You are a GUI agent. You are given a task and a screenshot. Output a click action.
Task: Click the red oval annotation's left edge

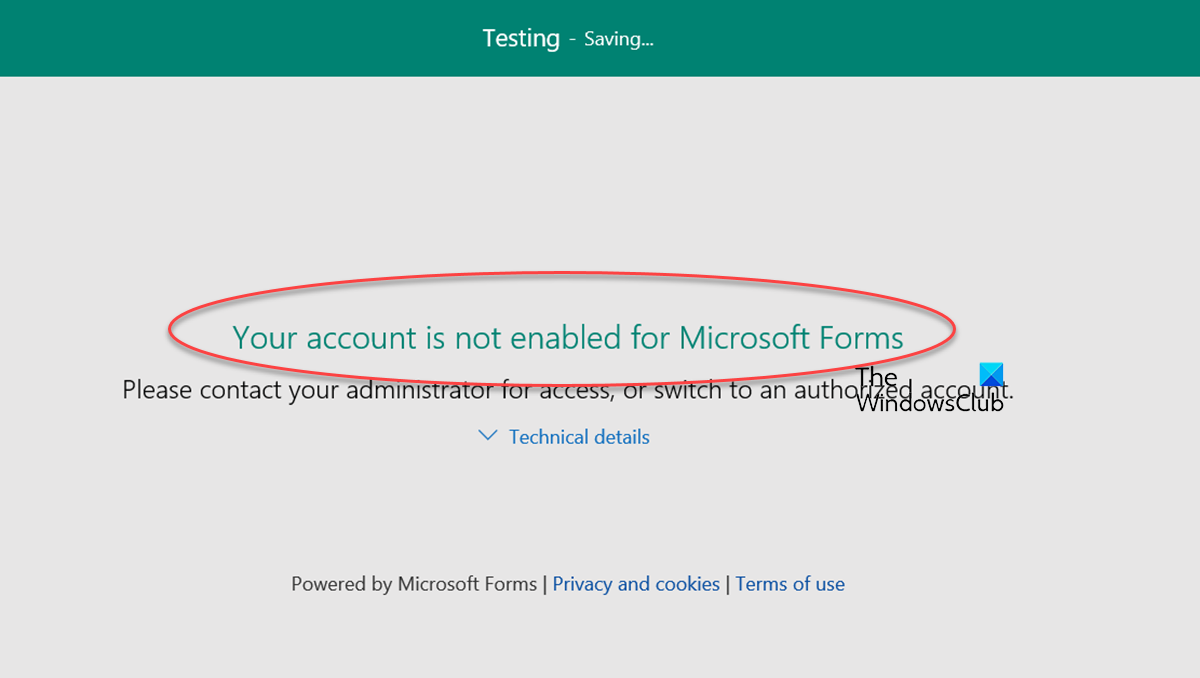[170, 330]
